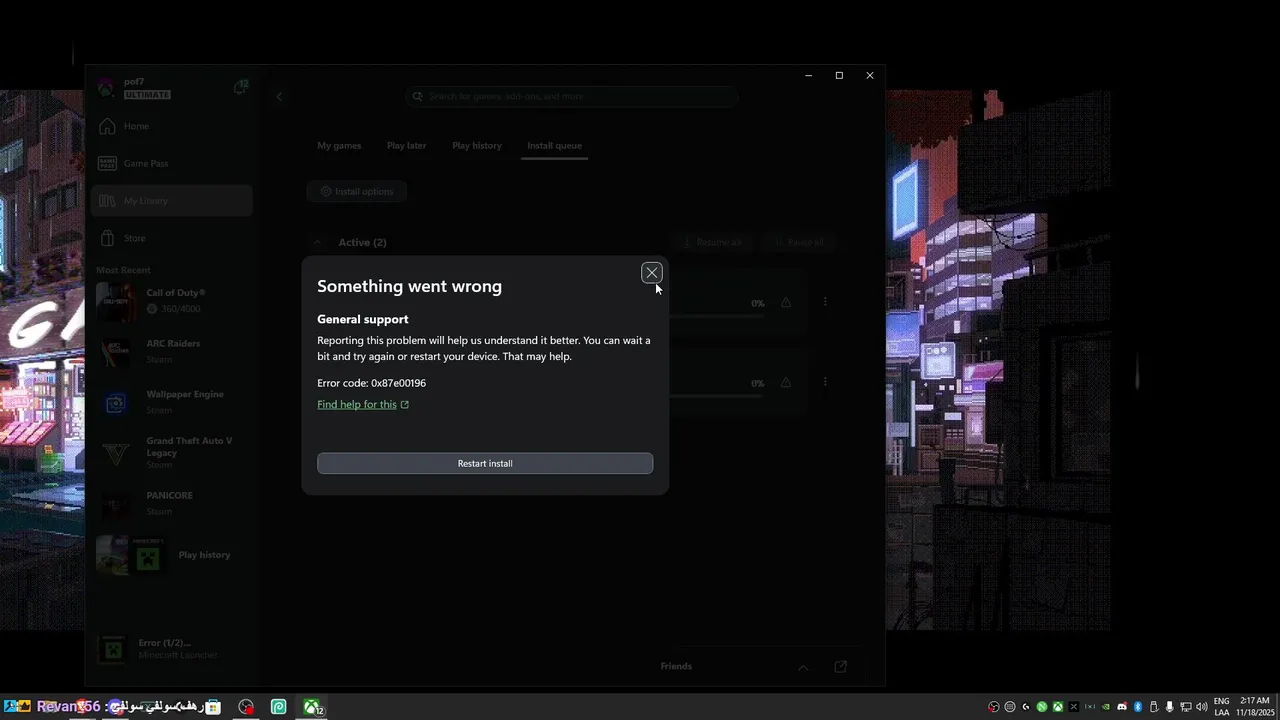Image resolution: width=1280 pixels, height=720 pixels.
Task: Click warning icon on second install item
Action: coord(786,382)
